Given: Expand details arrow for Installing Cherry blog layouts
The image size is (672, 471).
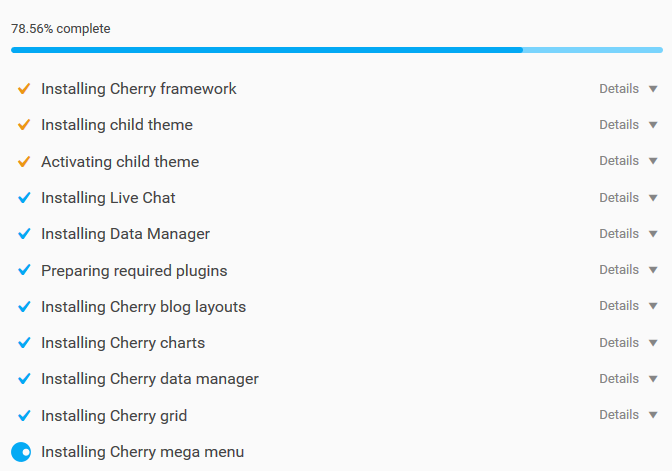Looking at the screenshot, I should coord(653,306).
